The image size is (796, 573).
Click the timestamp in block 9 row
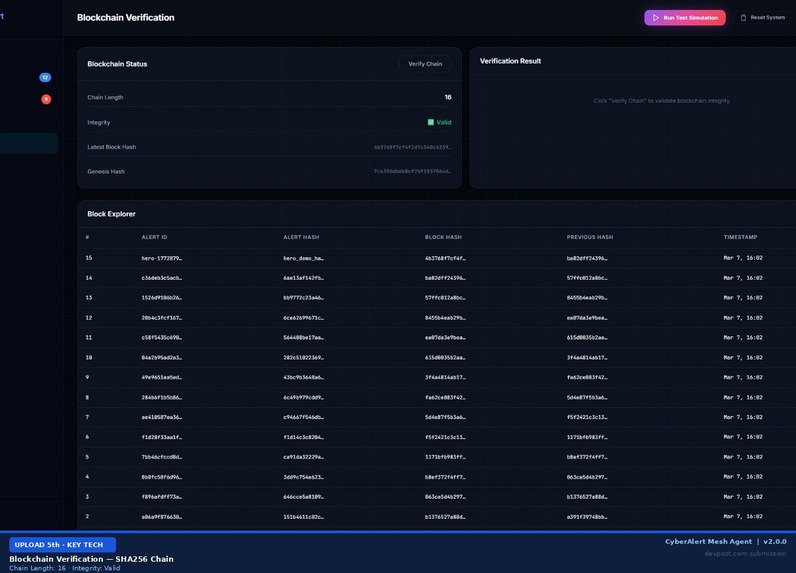(x=743, y=378)
